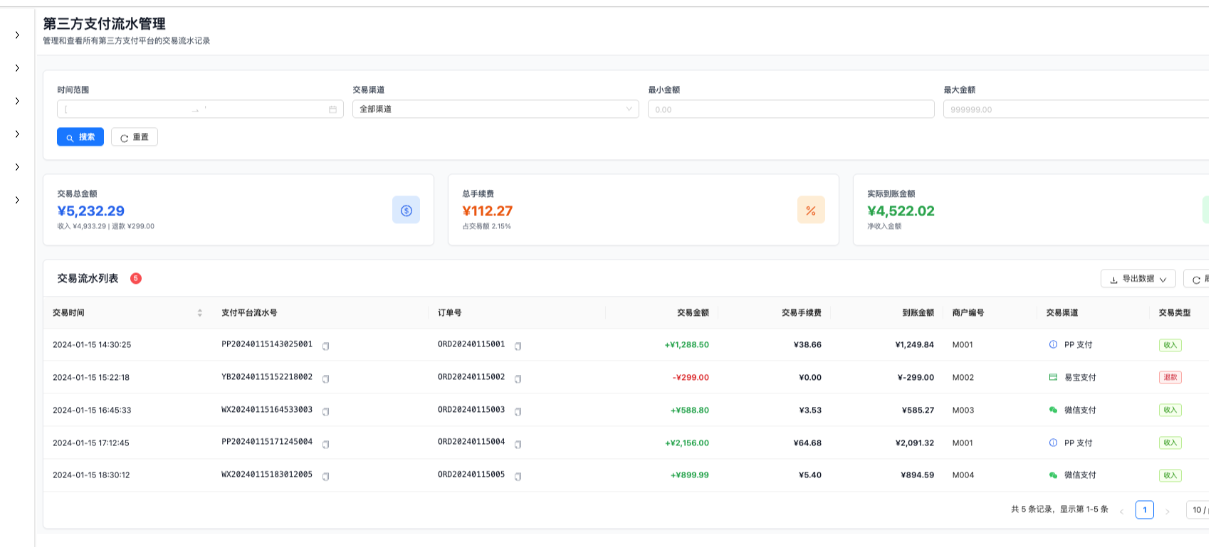This screenshot has height=547, width=1209.
Task: Click the calendar icon in time range field
Action: click(333, 109)
